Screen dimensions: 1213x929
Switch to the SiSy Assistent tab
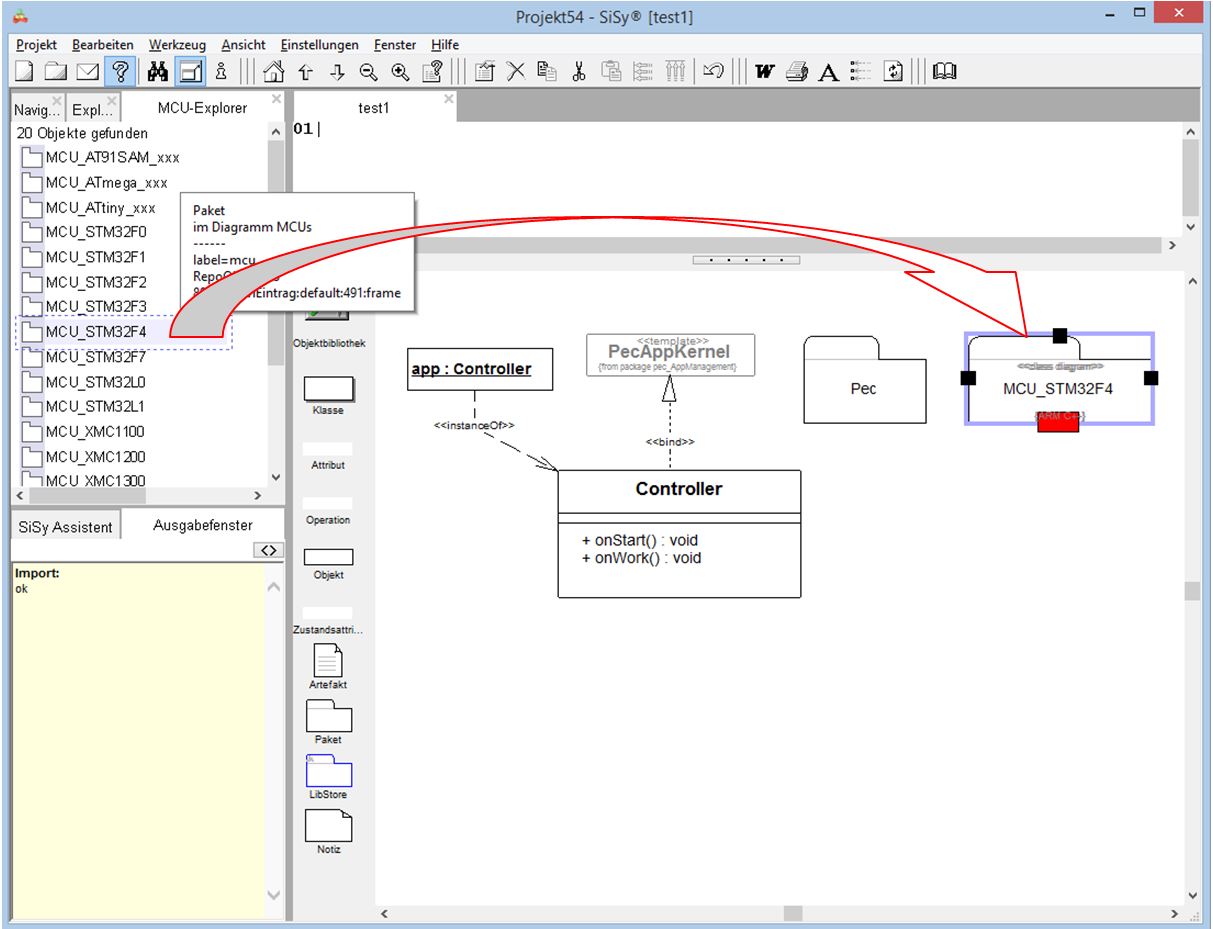pyautogui.click(x=66, y=527)
